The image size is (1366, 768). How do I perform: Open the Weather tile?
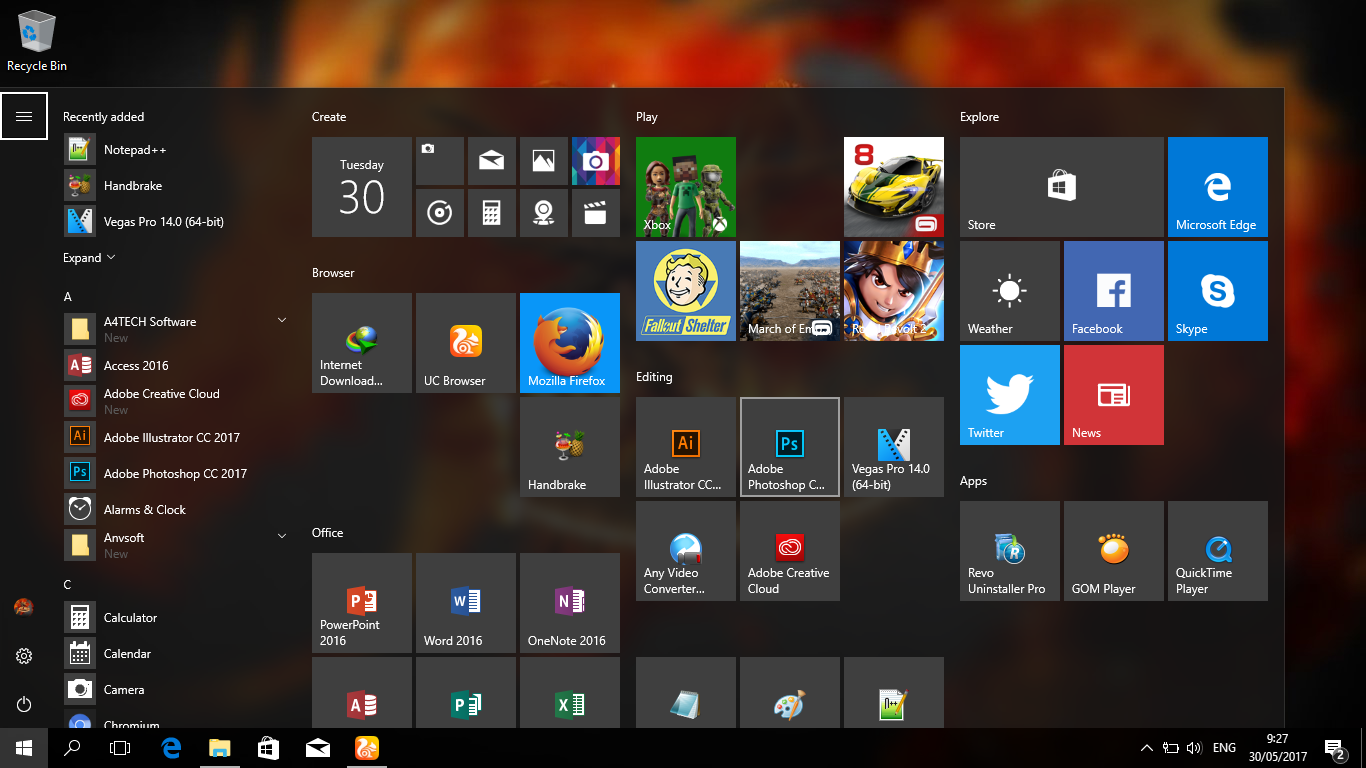tap(1009, 291)
